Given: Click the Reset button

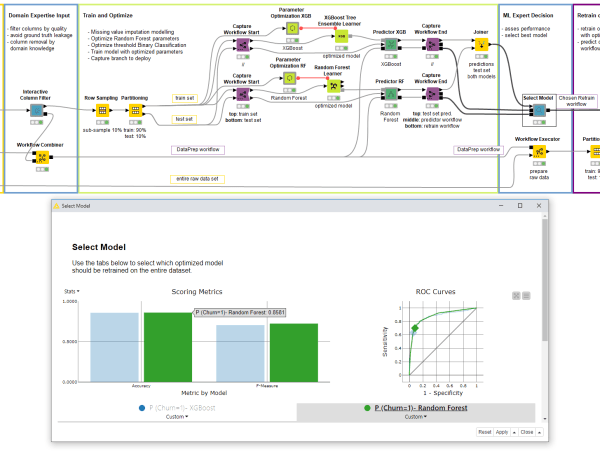Looking at the screenshot, I should [x=484, y=432].
